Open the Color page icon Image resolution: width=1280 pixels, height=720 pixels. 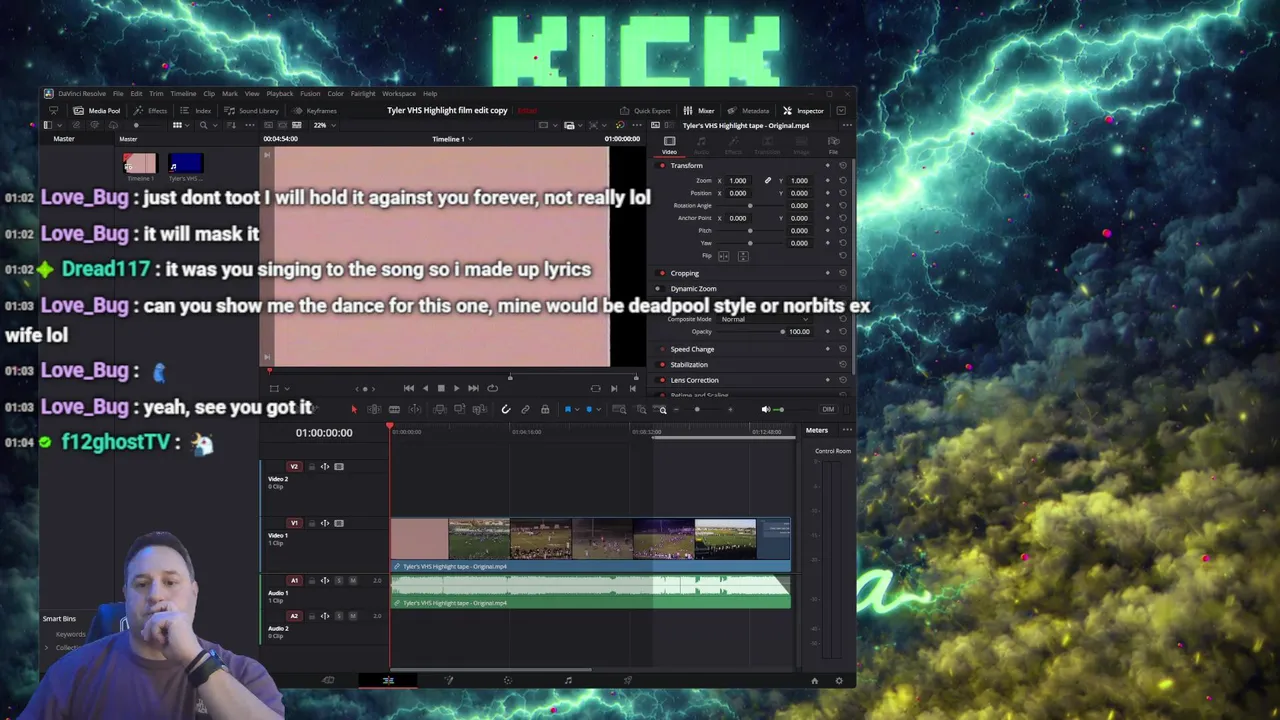pos(508,681)
